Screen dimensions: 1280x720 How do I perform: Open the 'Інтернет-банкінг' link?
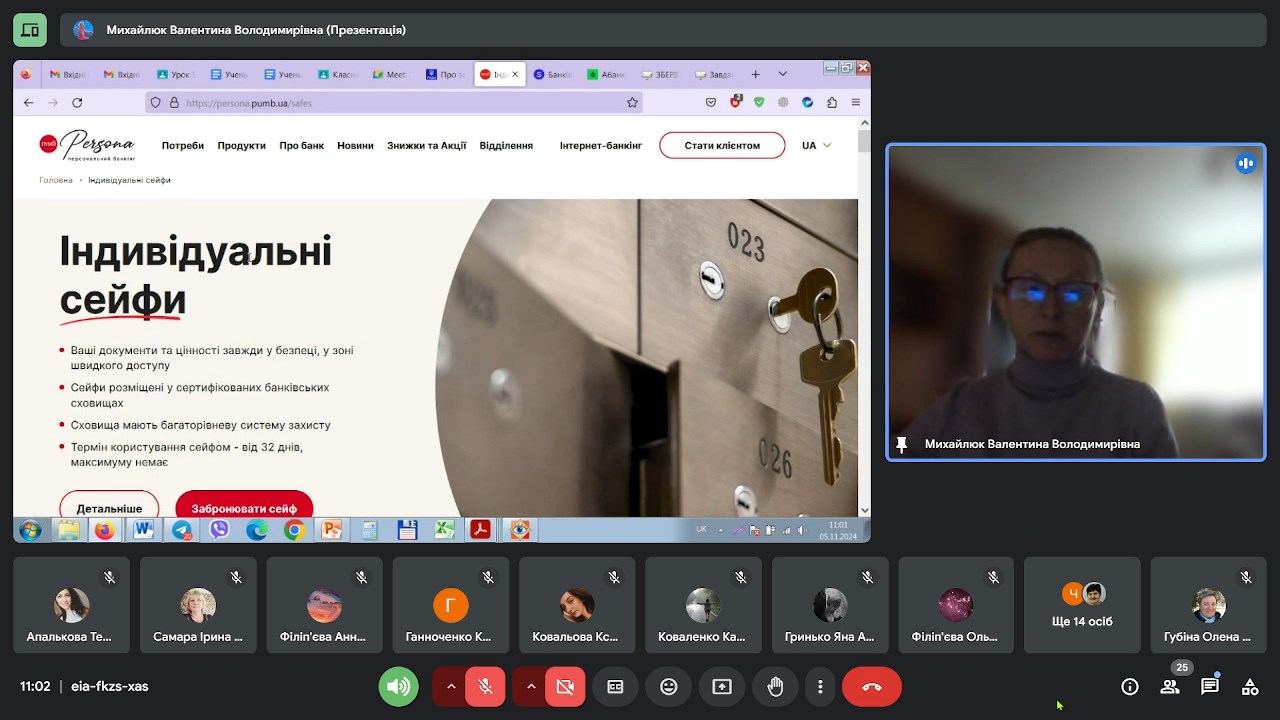(x=601, y=146)
